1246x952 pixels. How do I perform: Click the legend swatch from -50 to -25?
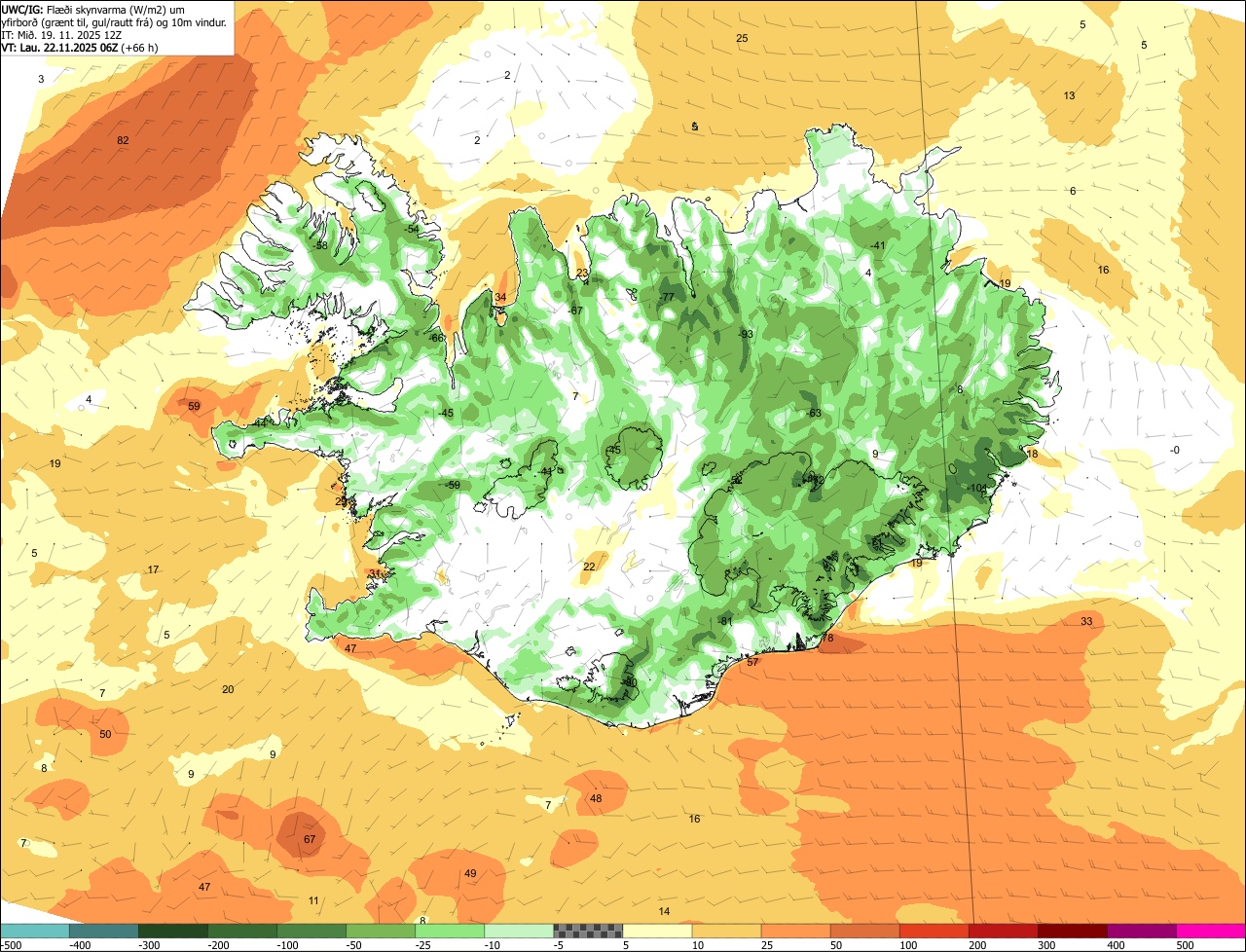381,931
